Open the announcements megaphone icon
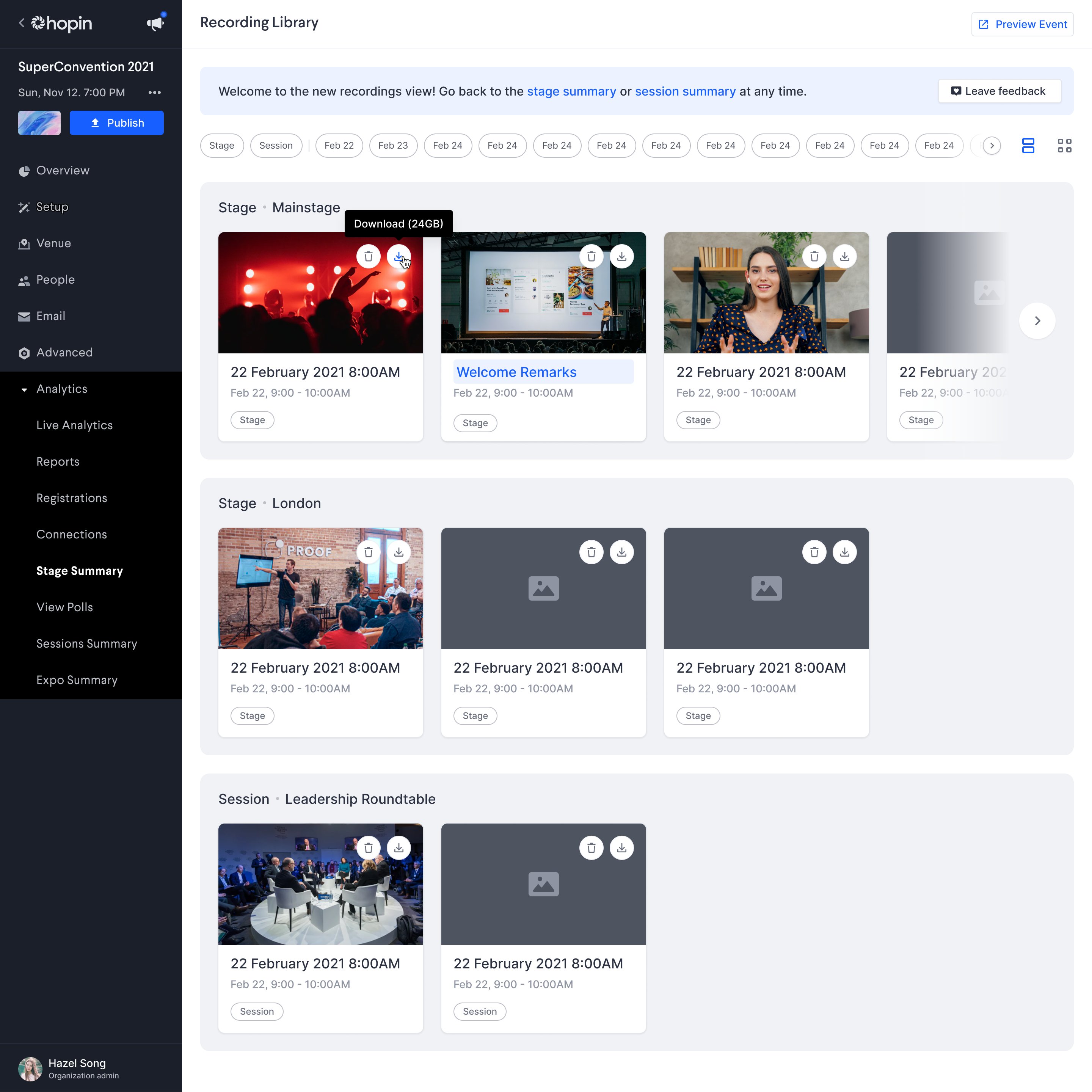This screenshot has height=1092, width=1092. point(155,23)
